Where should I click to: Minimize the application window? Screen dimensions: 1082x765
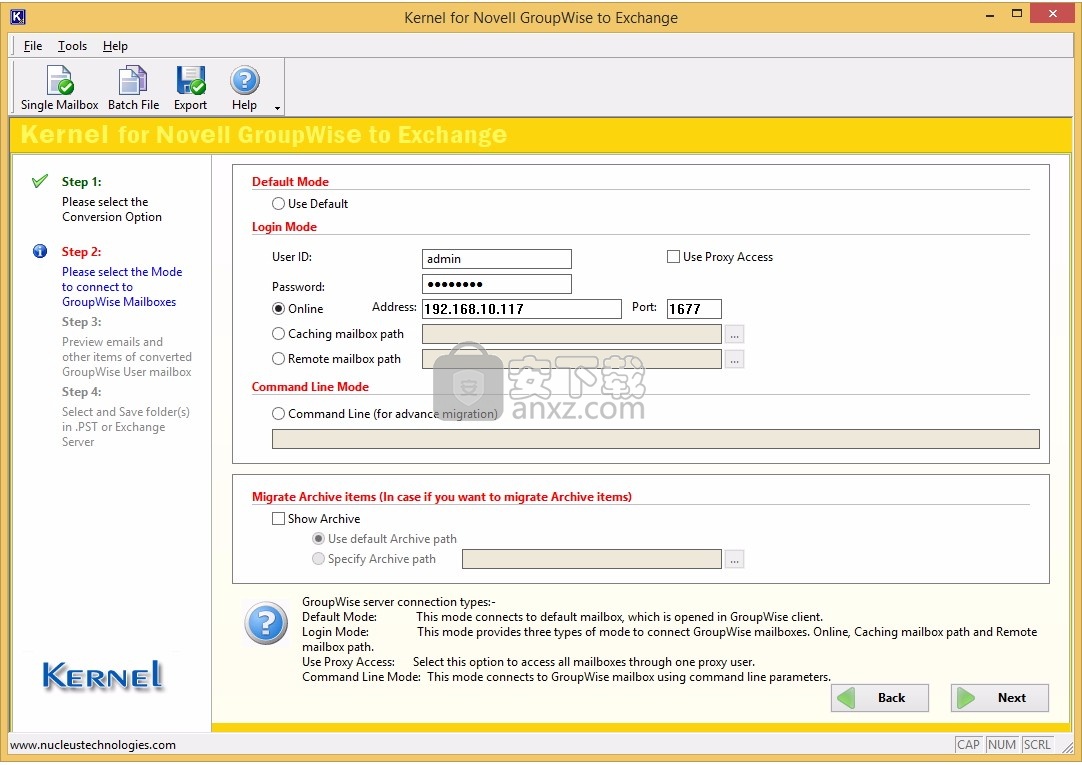click(x=990, y=14)
